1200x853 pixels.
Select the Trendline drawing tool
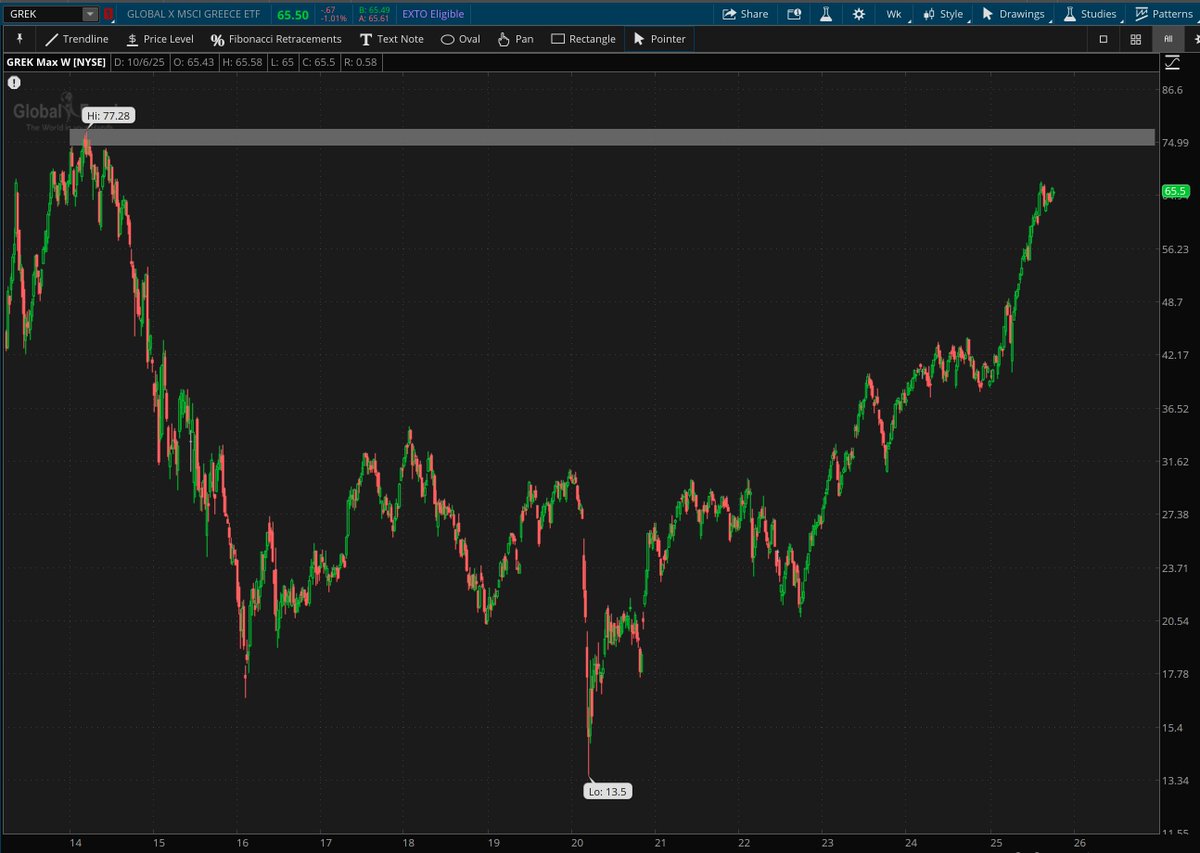(x=77, y=39)
